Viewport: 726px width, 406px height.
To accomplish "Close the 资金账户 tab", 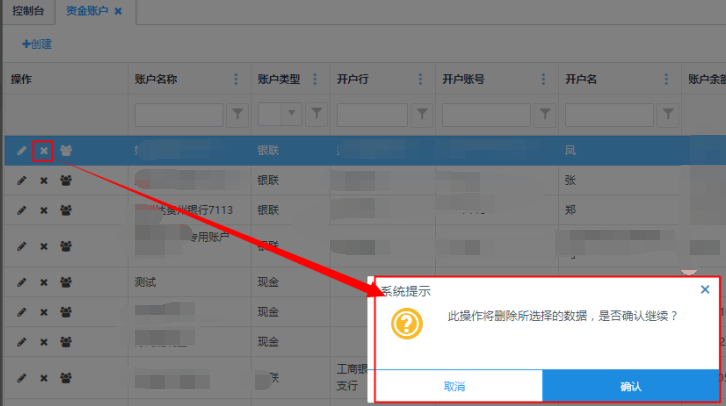I will tap(118, 11).
